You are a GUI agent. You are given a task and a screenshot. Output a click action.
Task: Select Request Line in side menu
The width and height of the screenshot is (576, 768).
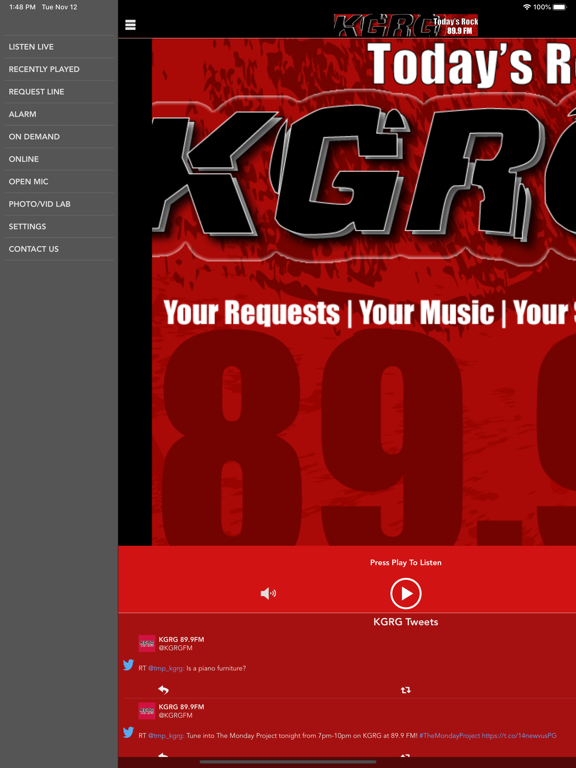tap(59, 92)
